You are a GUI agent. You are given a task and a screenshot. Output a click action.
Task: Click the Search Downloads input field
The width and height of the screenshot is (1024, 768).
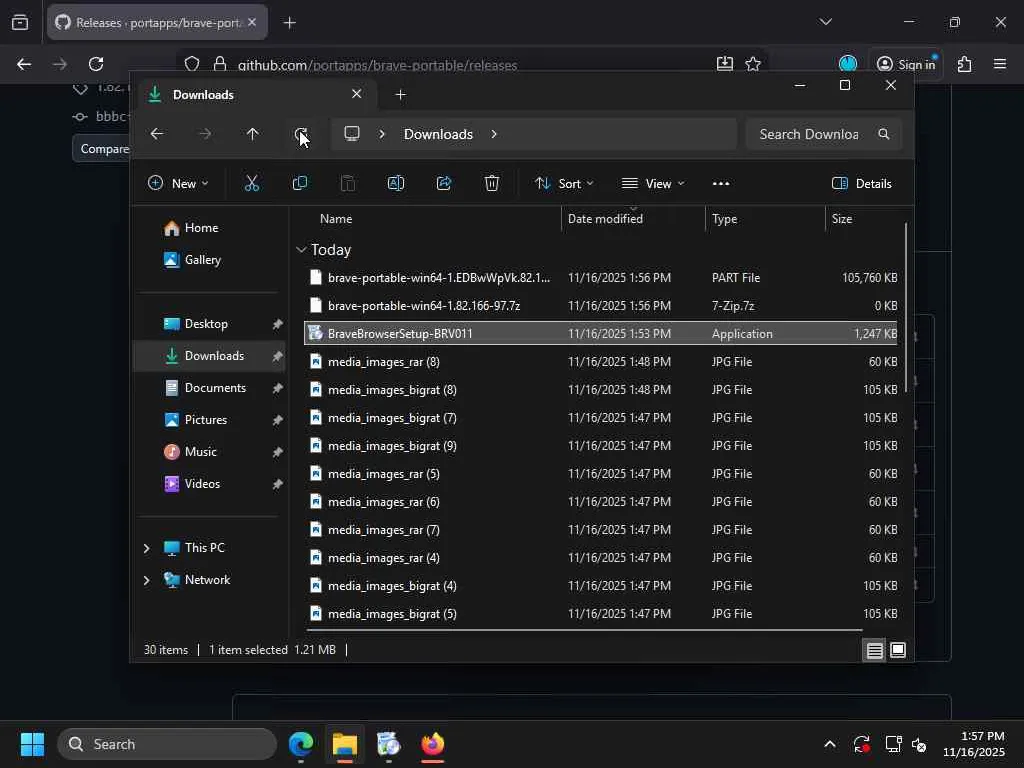pos(810,134)
